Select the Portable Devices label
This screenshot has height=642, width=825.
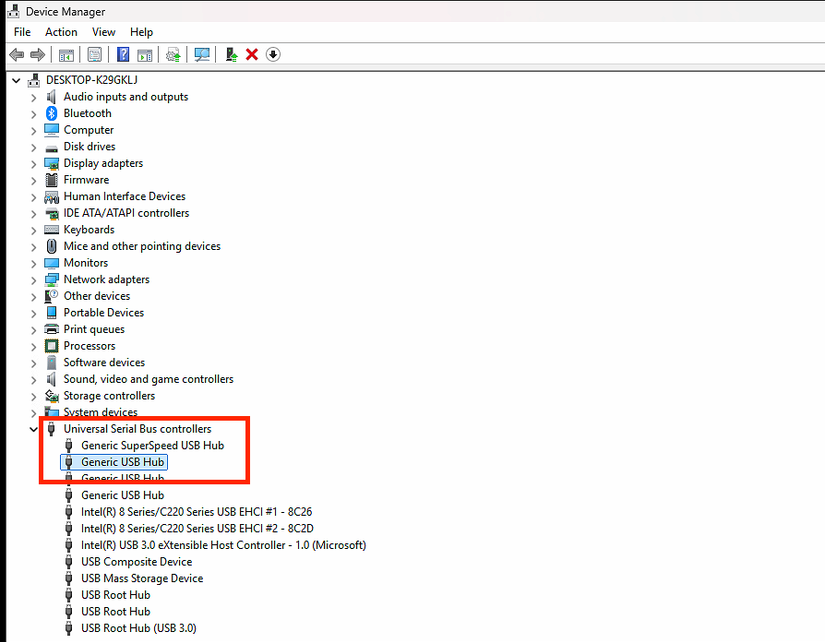(x=104, y=313)
